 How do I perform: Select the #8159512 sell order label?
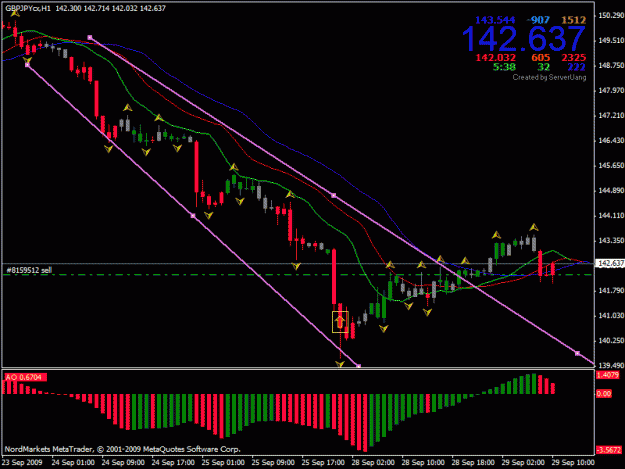coord(29,270)
